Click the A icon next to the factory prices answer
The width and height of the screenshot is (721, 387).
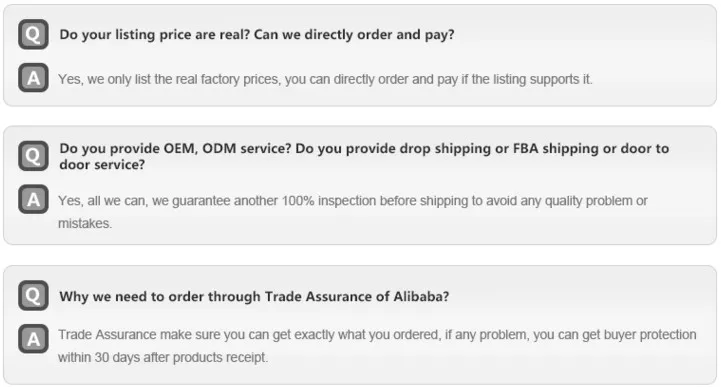(33, 78)
